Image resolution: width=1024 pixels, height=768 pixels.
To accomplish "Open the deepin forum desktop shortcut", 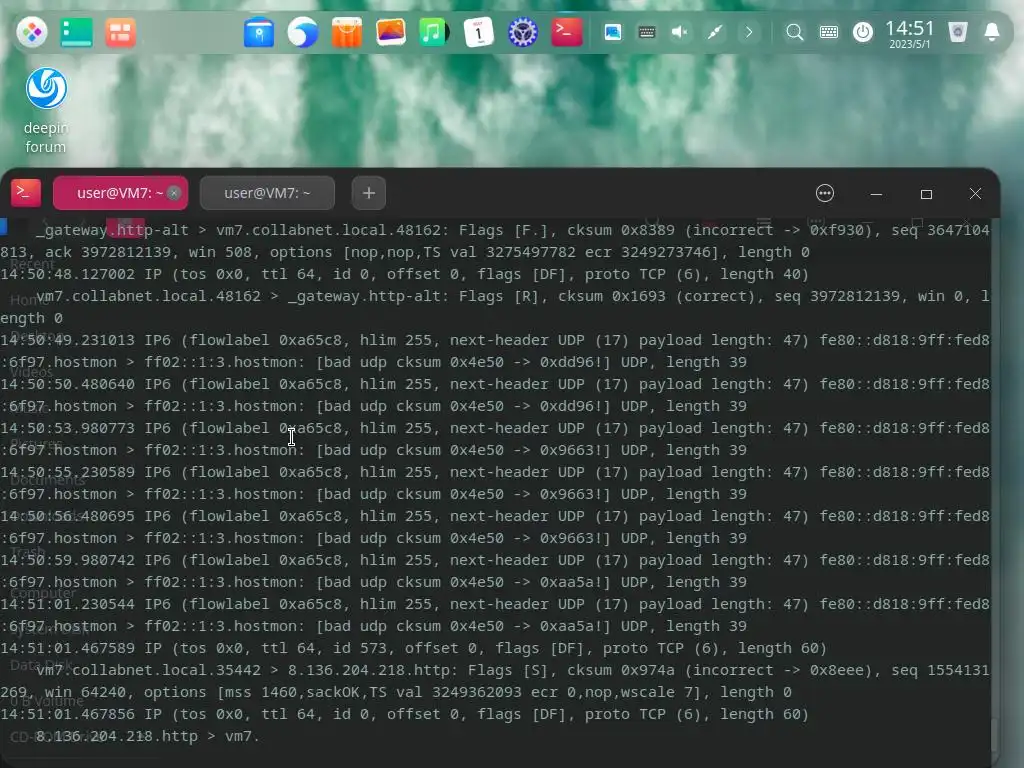I will click(46, 110).
